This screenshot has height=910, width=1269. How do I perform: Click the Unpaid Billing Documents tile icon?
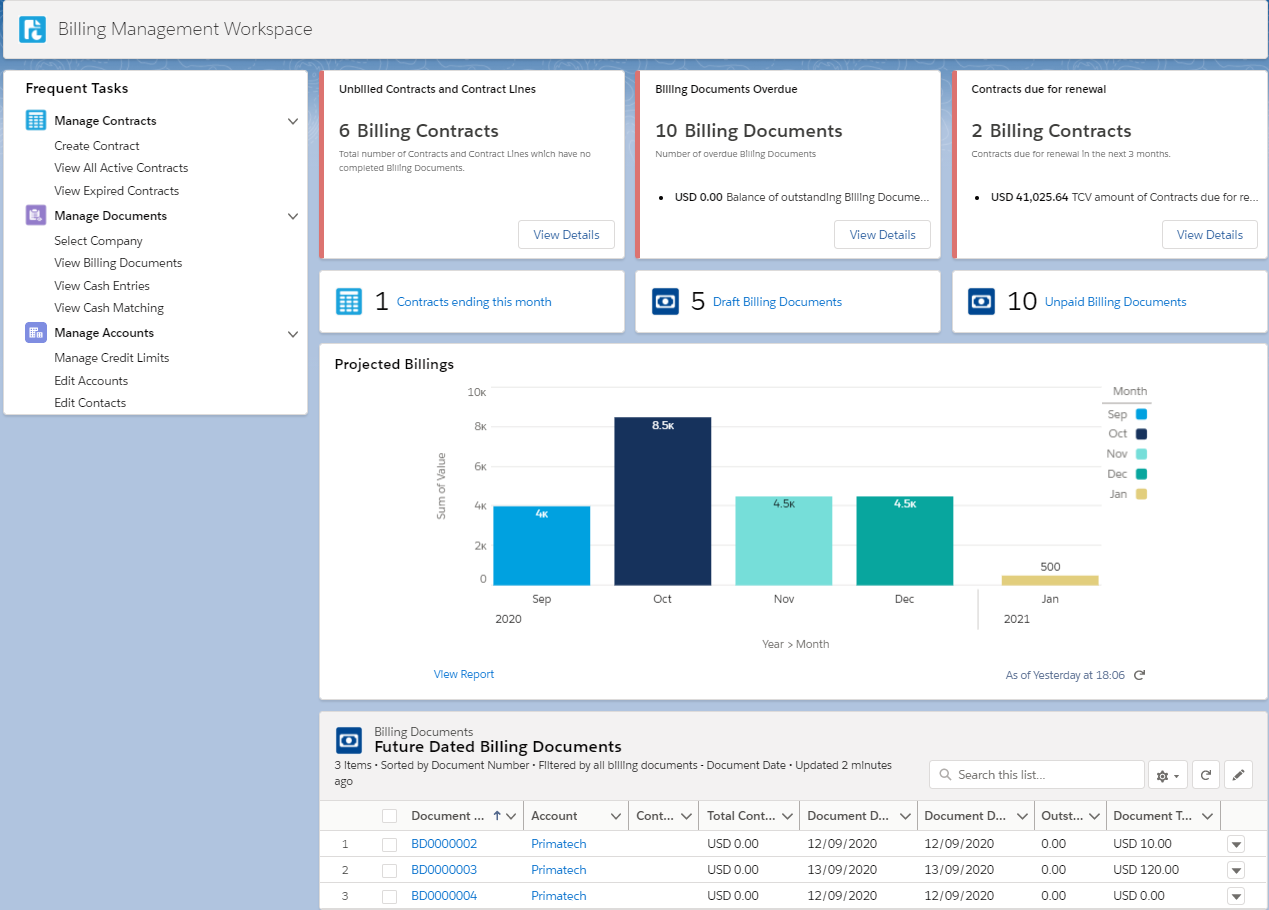tap(981, 302)
